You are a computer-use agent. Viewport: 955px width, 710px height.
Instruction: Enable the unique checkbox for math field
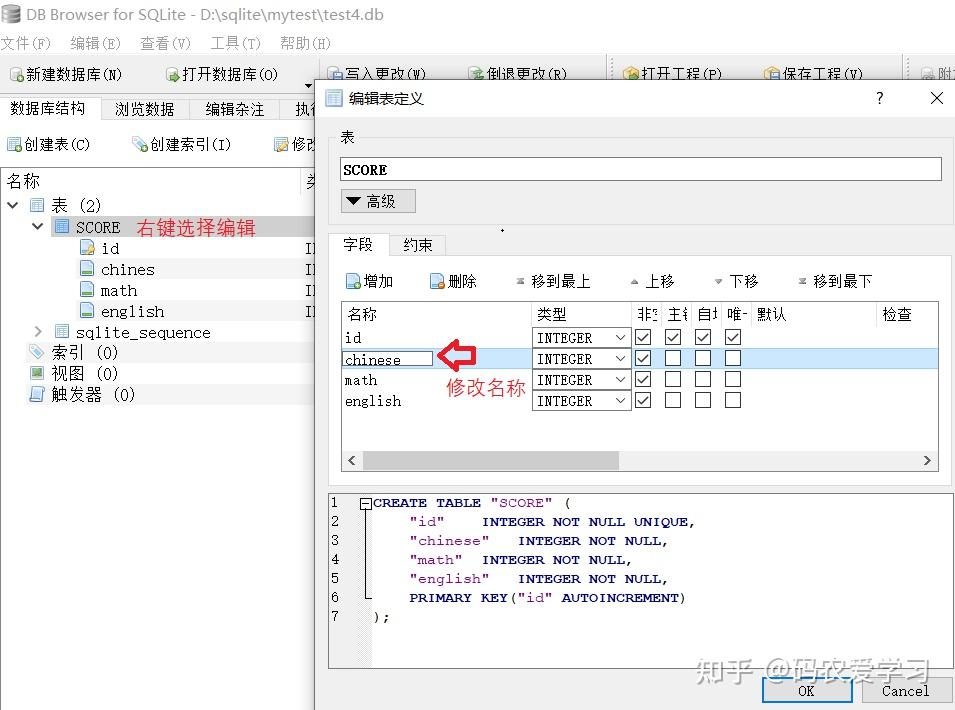pos(734,379)
